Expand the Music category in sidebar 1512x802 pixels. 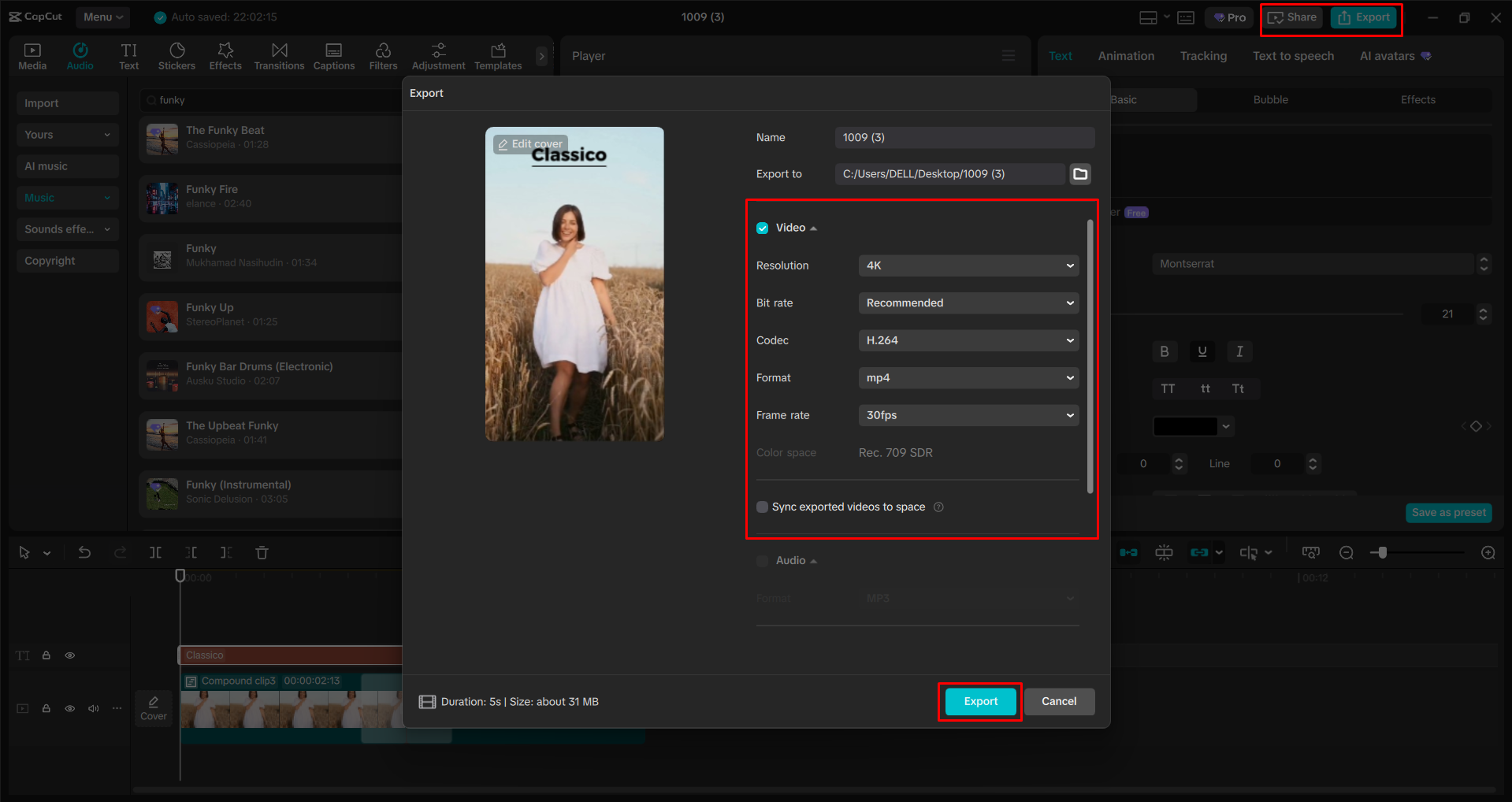tap(67, 197)
